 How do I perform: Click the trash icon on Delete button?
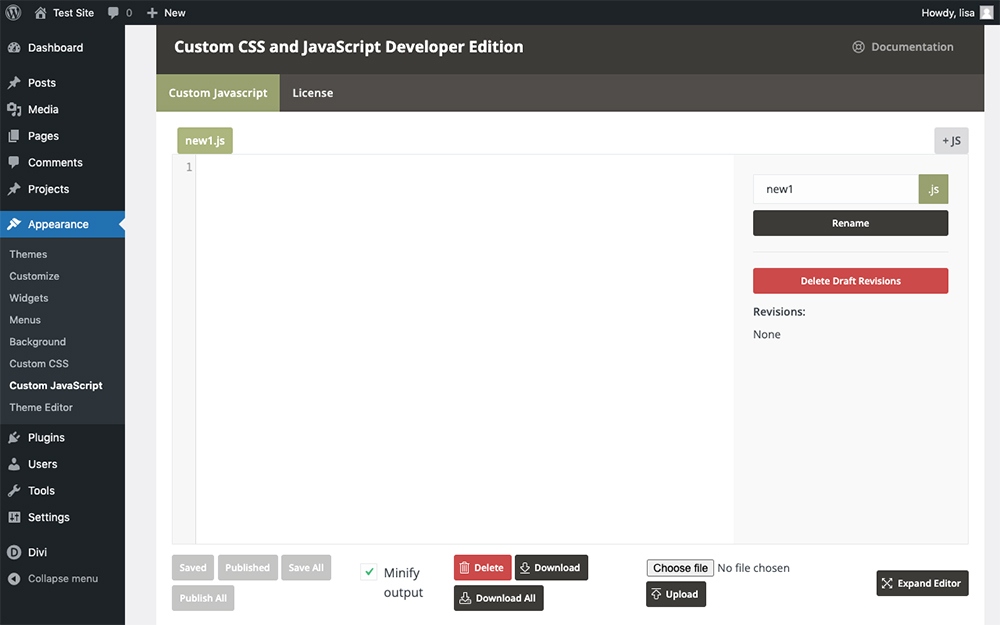pos(464,568)
